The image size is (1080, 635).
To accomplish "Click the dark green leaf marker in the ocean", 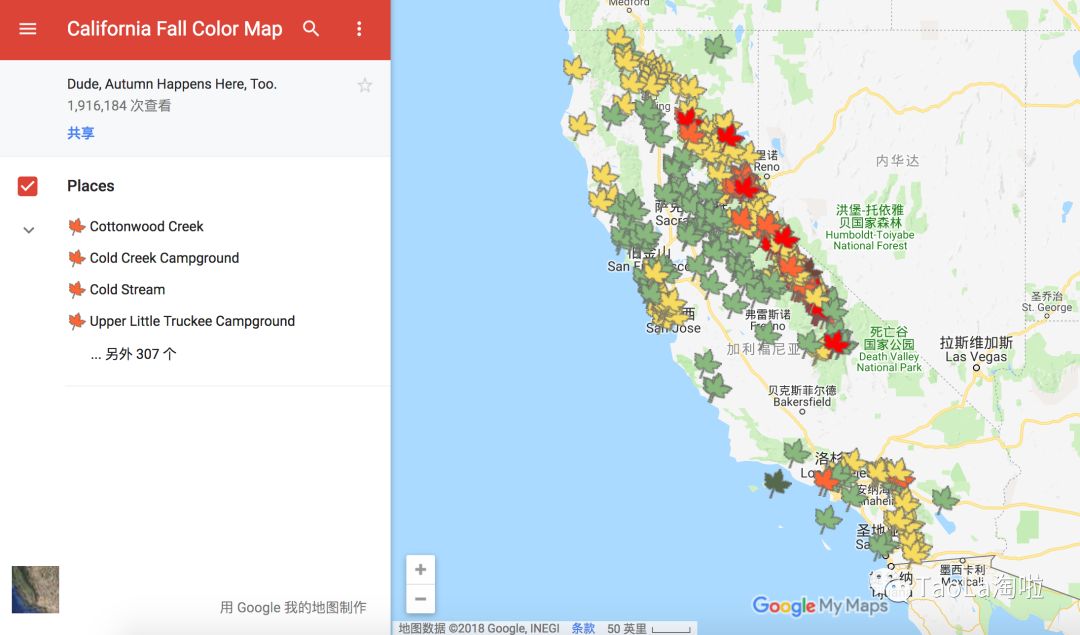I will tap(777, 483).
